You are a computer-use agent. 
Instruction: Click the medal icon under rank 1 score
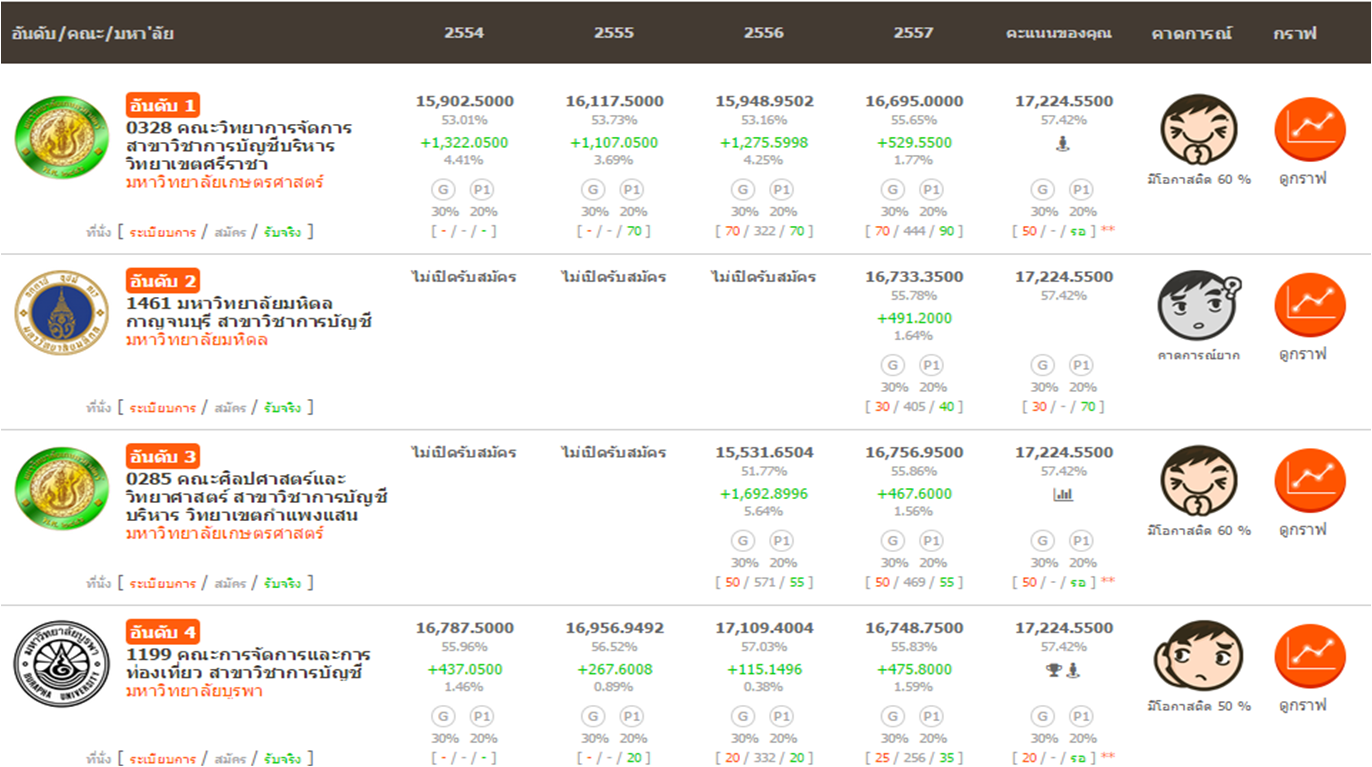click(x=1063, y=143)
